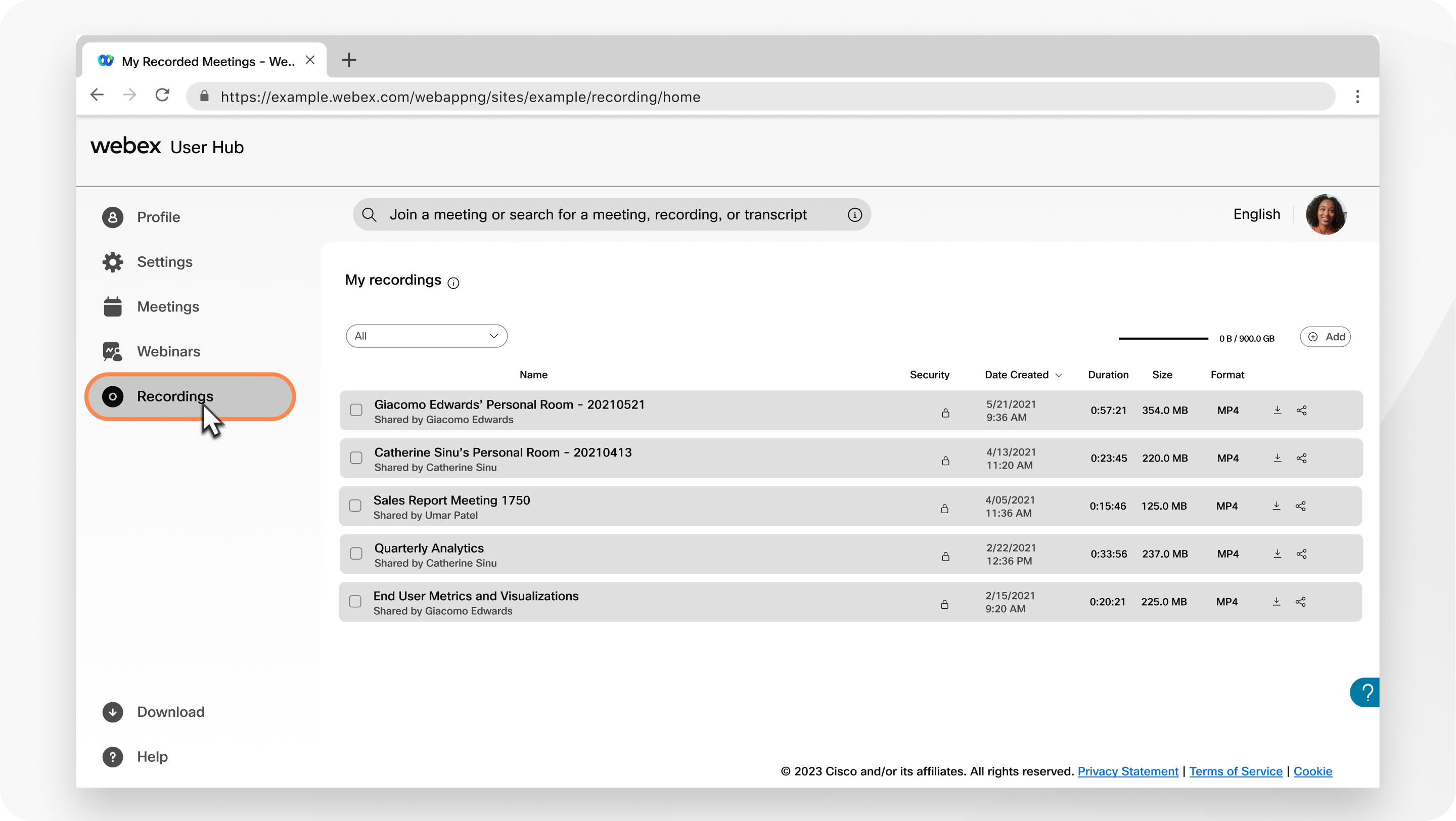Click the Meetings calendar icon
The height and width of the screenshot is (821, 1456).
tap(112, 306)
